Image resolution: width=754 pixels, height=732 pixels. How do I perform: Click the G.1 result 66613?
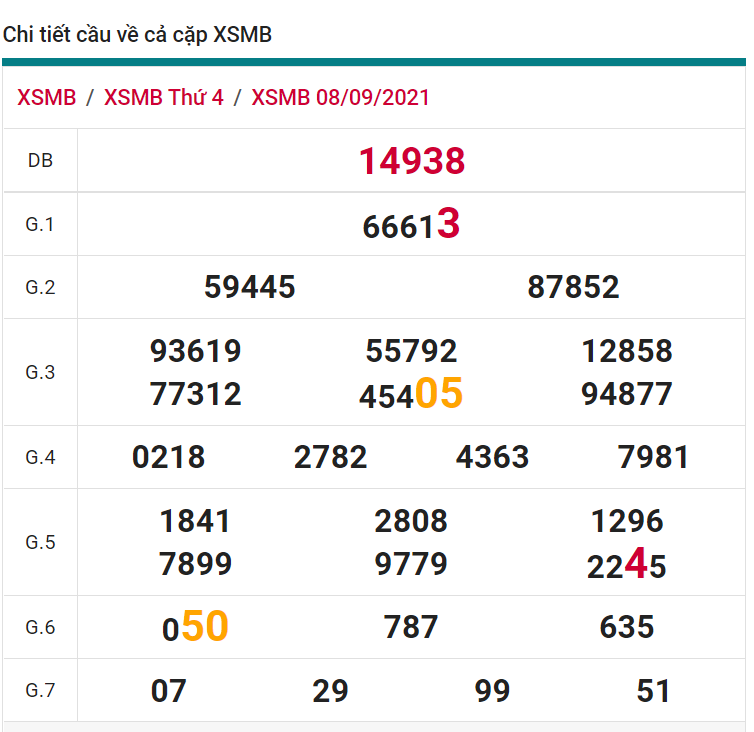pos(411,225)
